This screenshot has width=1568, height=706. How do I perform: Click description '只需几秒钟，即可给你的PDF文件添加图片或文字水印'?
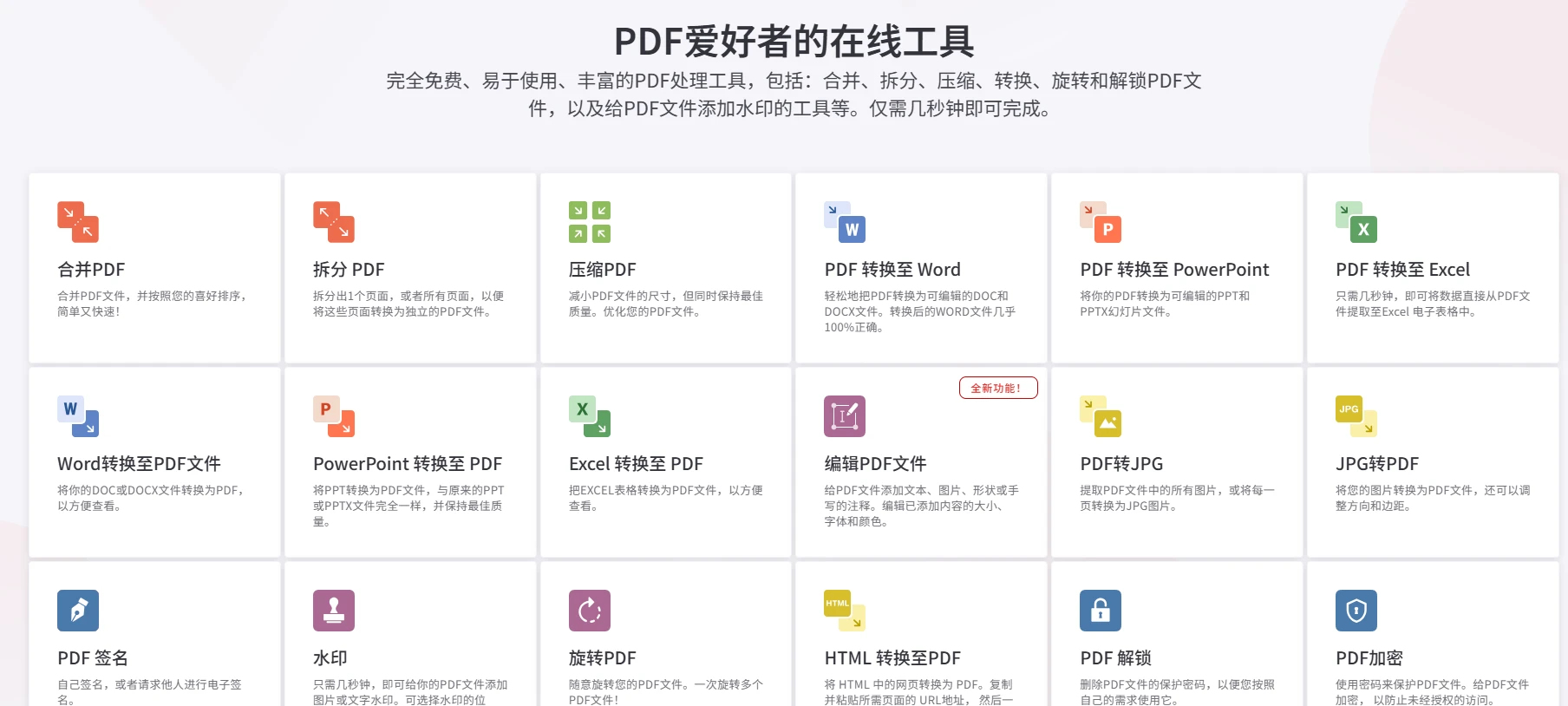410,692
